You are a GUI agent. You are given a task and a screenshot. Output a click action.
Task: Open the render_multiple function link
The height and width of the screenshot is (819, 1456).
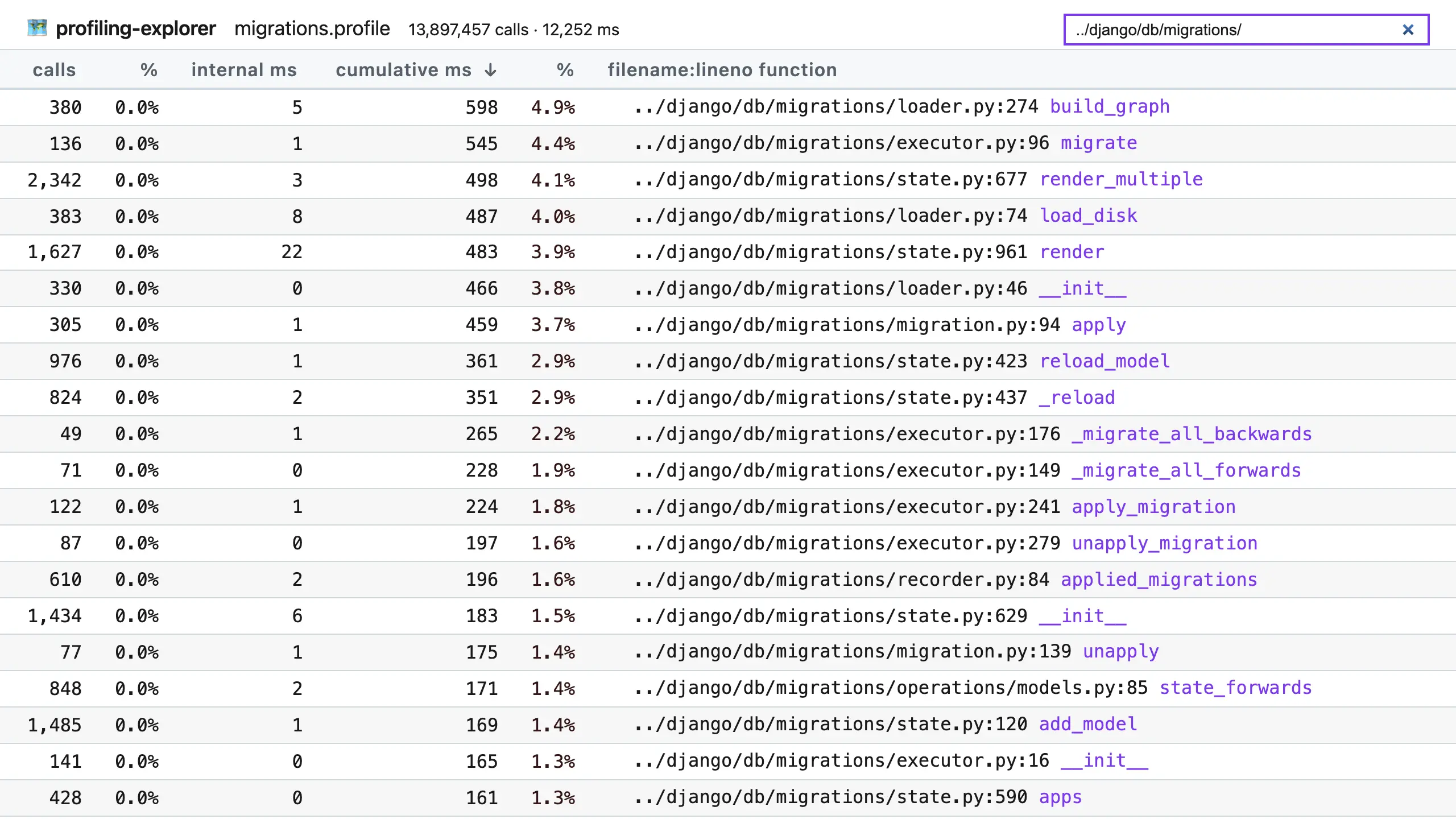tap(1121, 180)
